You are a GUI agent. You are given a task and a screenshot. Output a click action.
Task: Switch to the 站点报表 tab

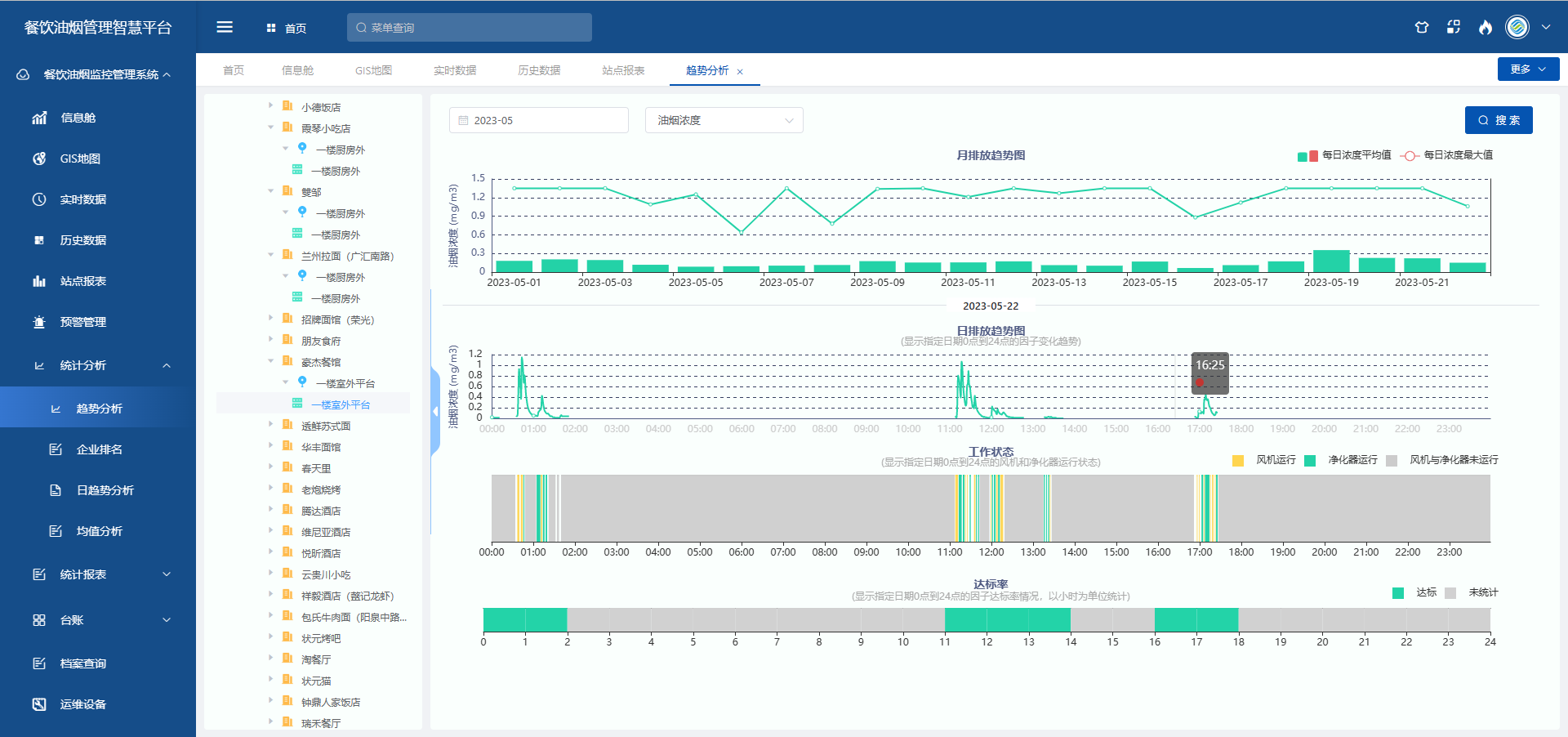(x=623, y=70)
